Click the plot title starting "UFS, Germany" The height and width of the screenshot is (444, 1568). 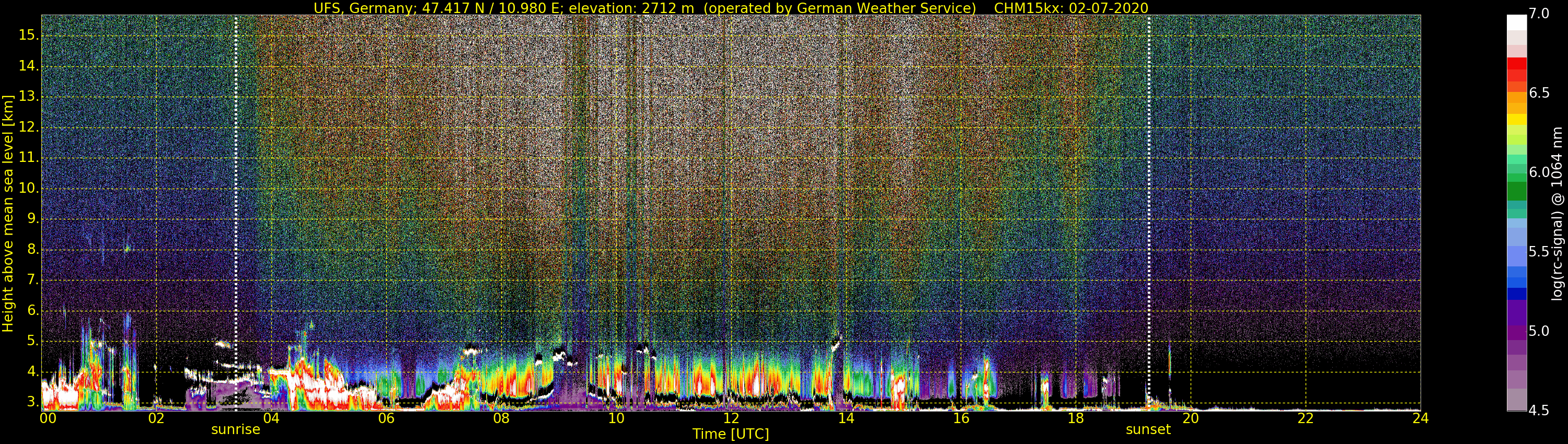pyautogui.click(x=731, y=8)
